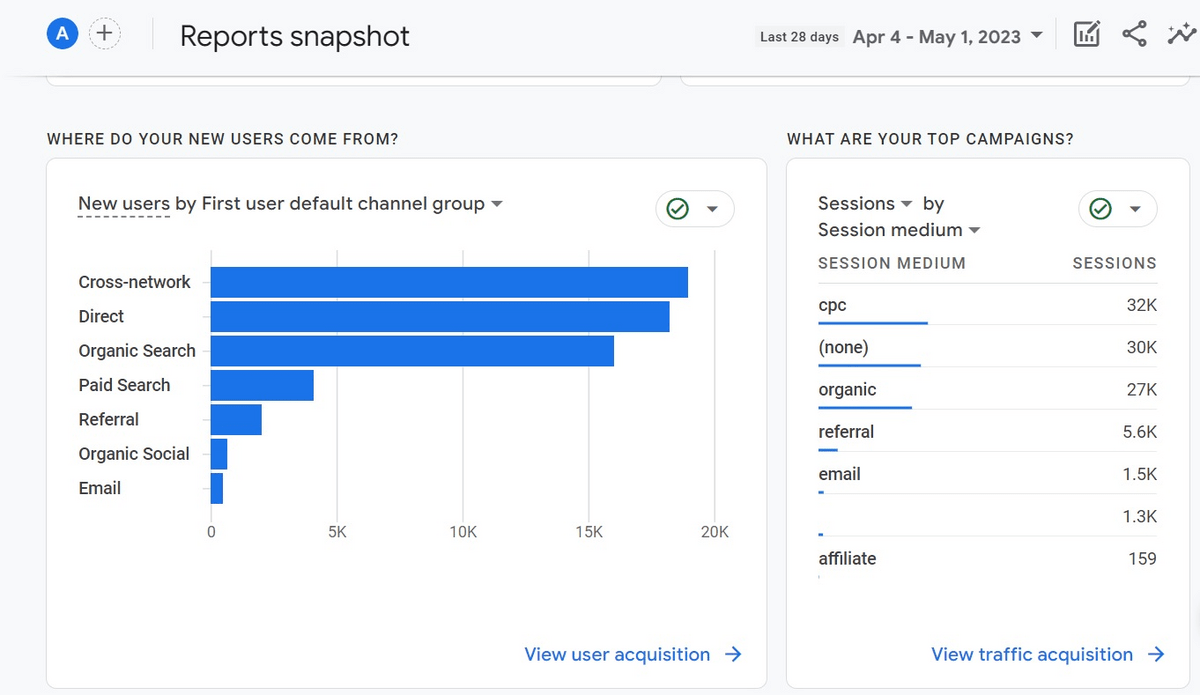1200x695 pixels.
Task: Click the green checkmark on New users card
Action: [678, 209]
